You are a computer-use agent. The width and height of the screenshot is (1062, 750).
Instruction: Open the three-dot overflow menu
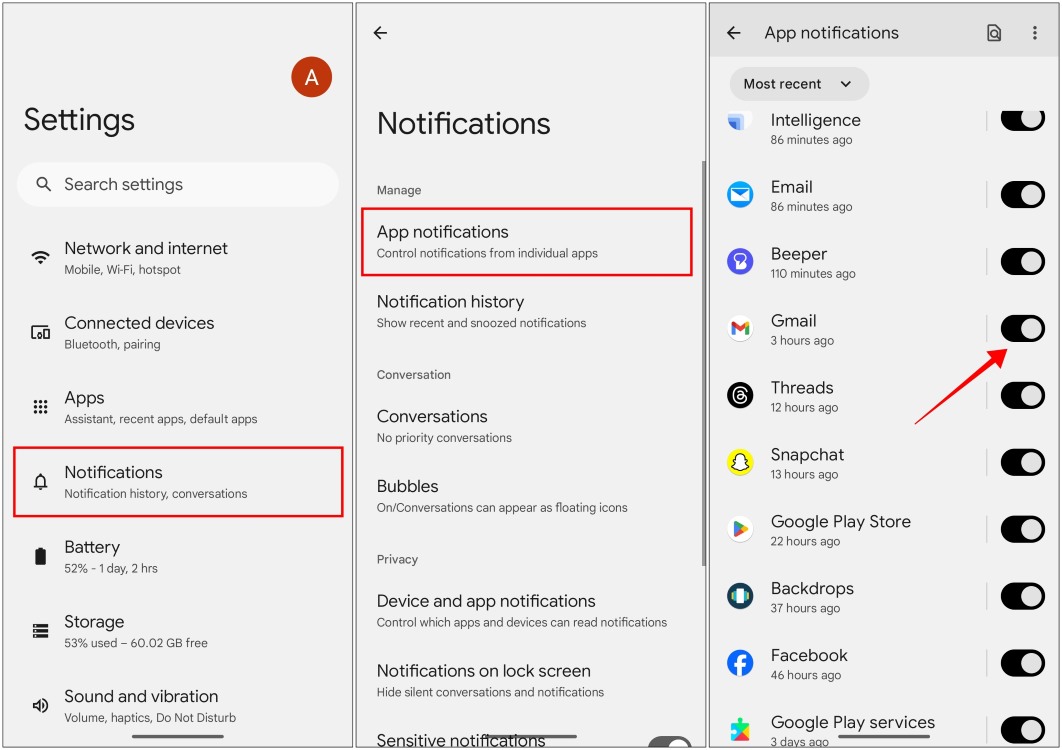coord(1035,33)
